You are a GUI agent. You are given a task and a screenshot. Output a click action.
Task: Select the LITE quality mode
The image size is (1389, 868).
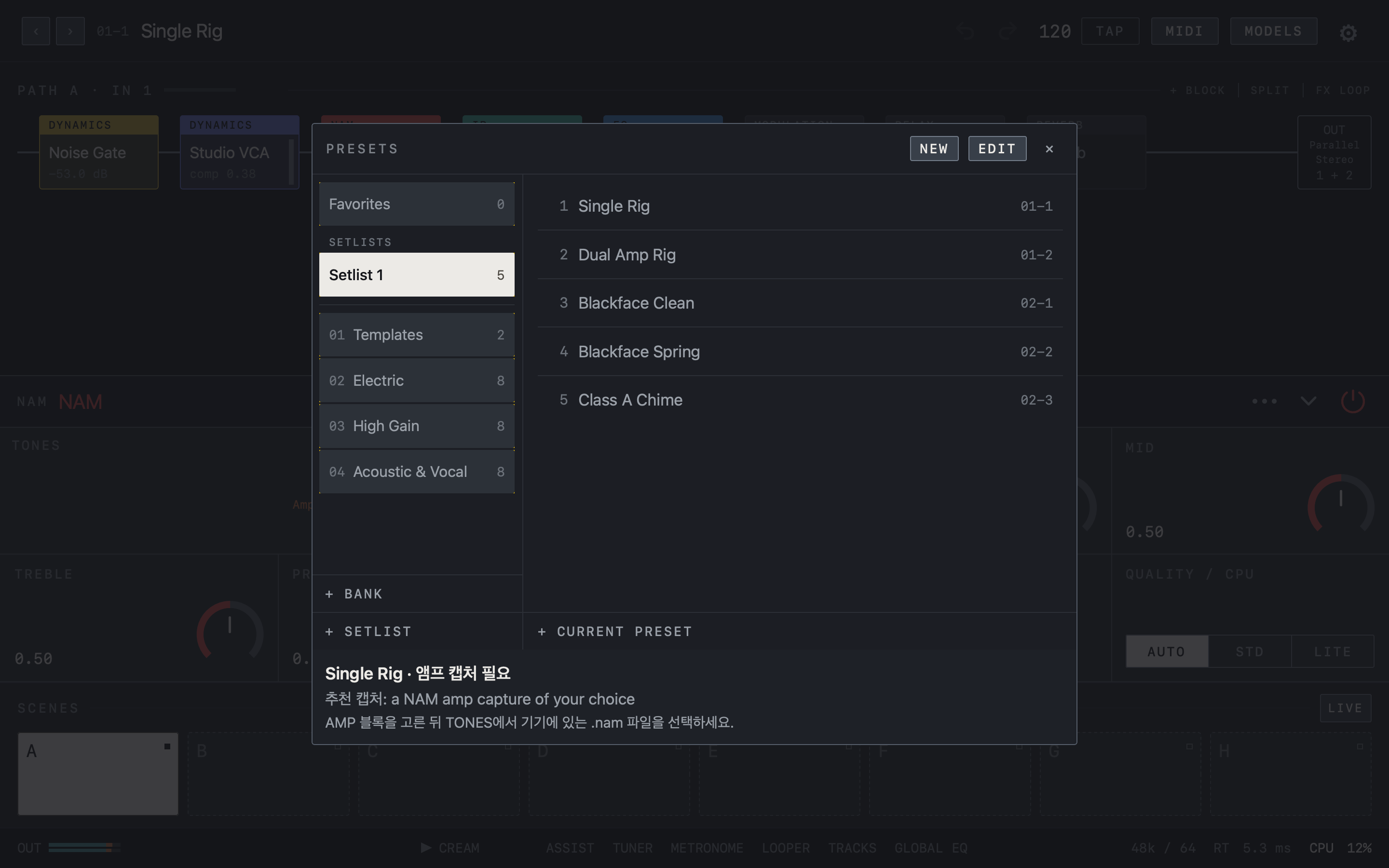pyautogui.click(x=1332, y=651)
